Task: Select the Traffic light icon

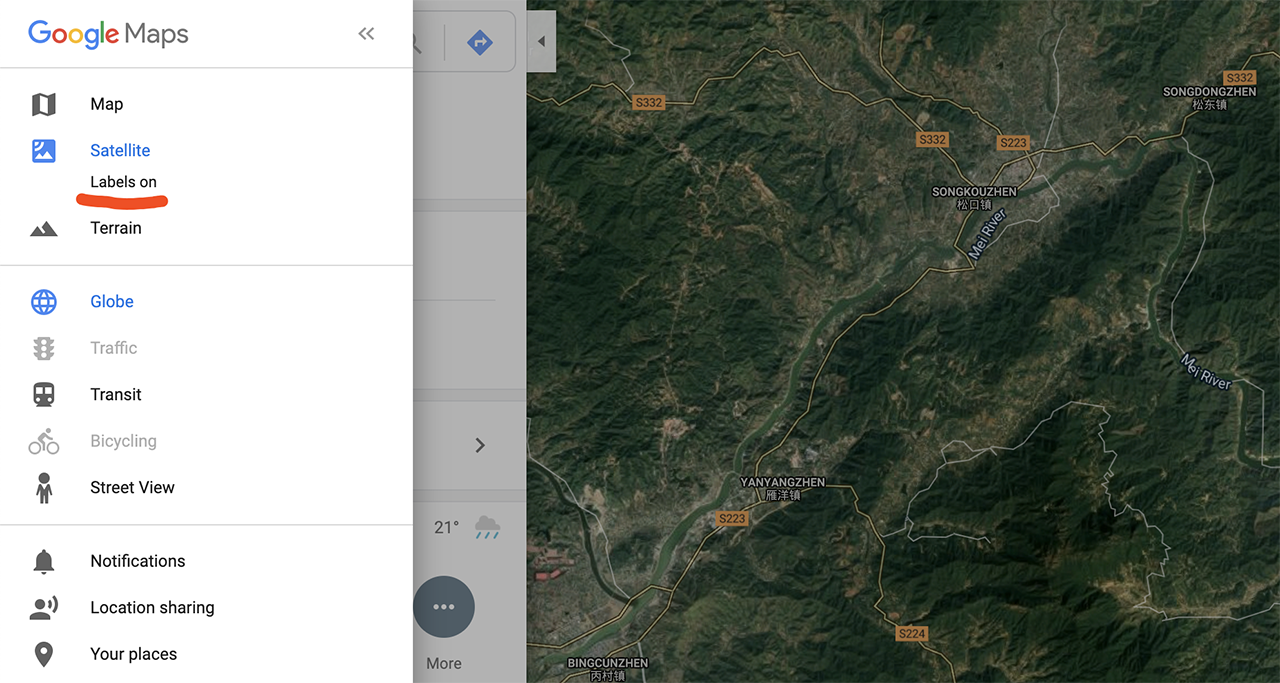Action: point(44,348)
